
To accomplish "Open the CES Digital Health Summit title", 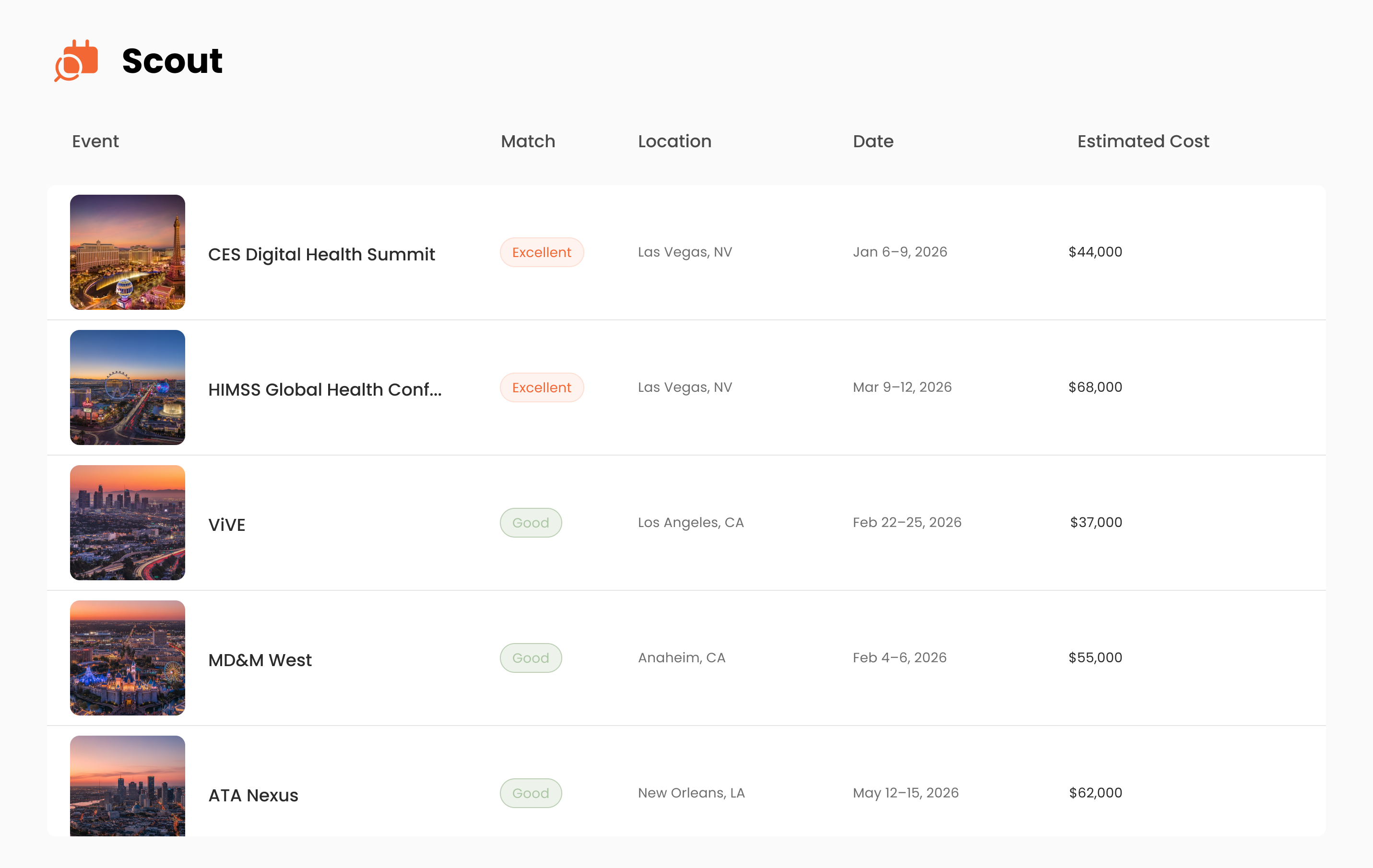I will pos(321,254).
